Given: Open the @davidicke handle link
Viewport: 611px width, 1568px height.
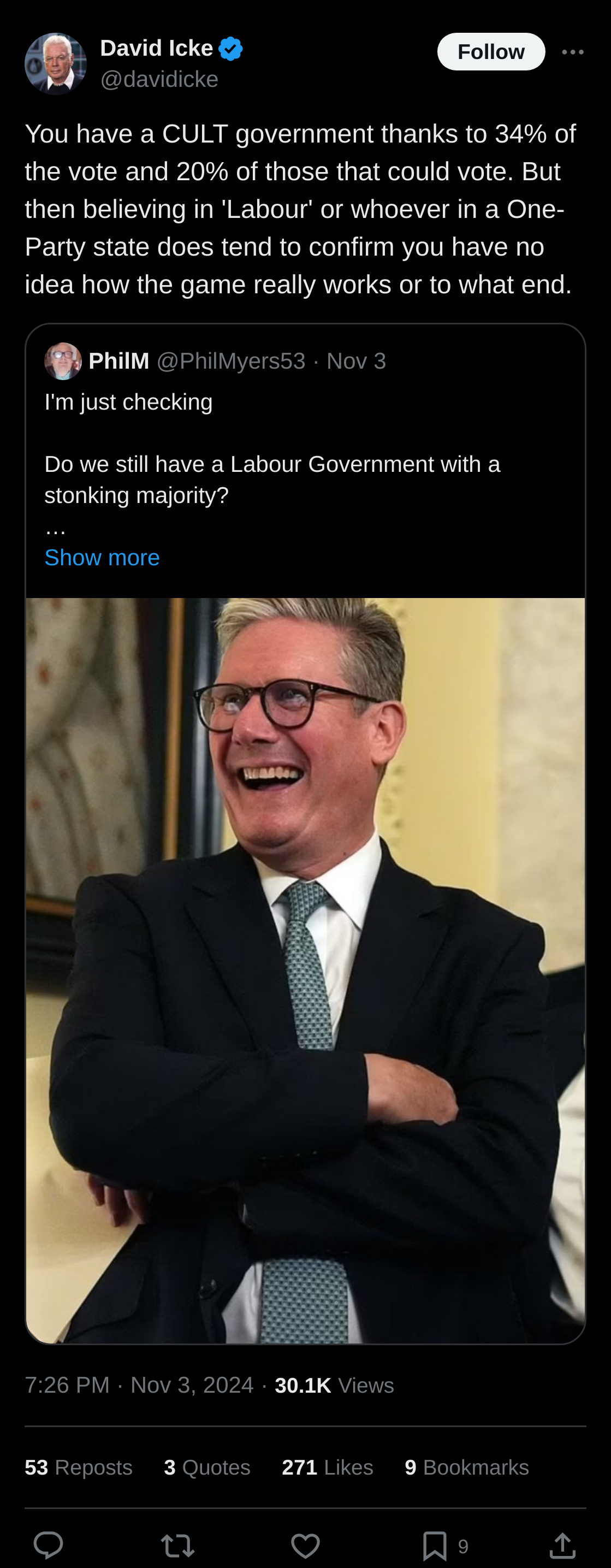Looking at the screenshot, I should point(159,79).
